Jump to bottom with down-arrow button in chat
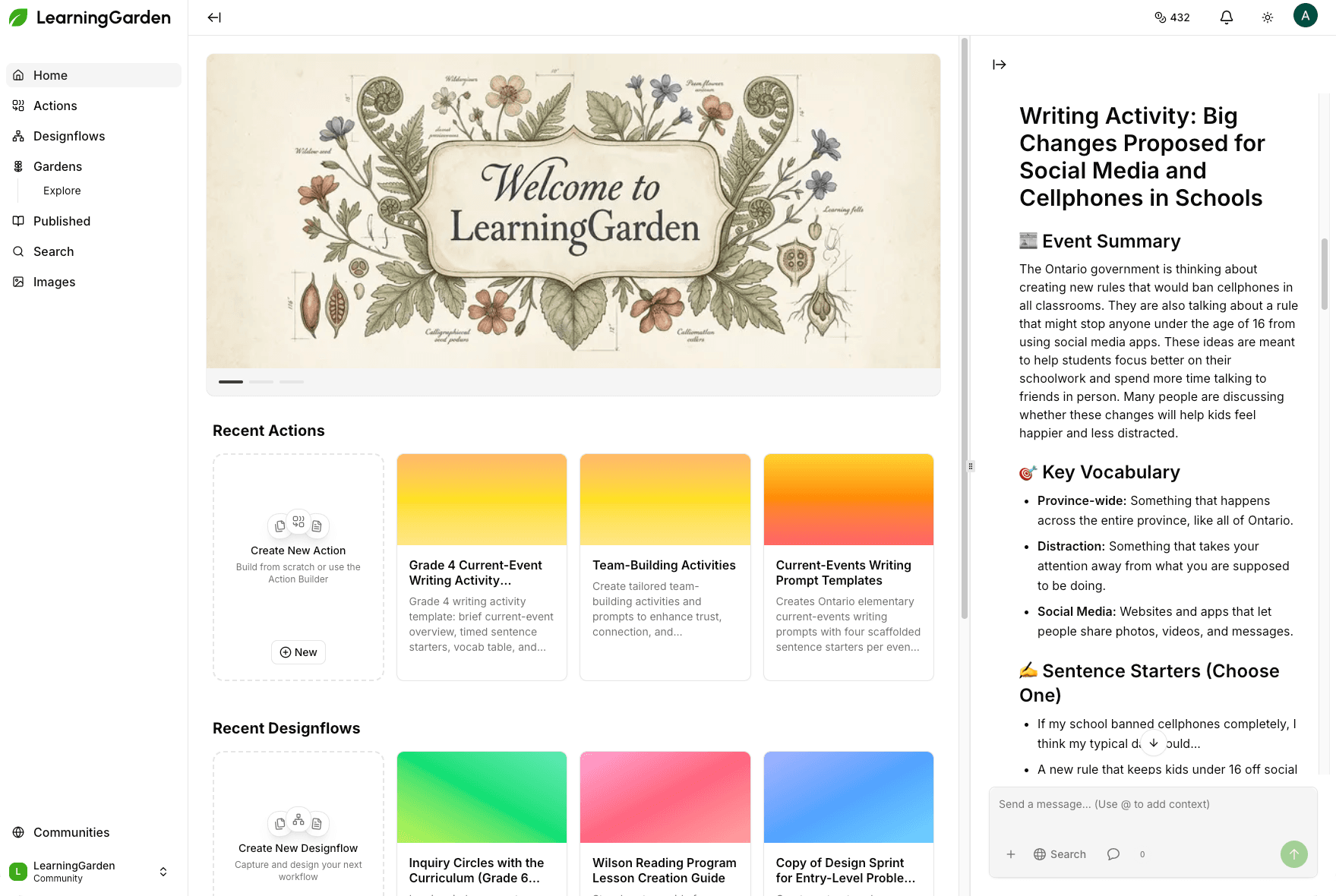 1154,743
